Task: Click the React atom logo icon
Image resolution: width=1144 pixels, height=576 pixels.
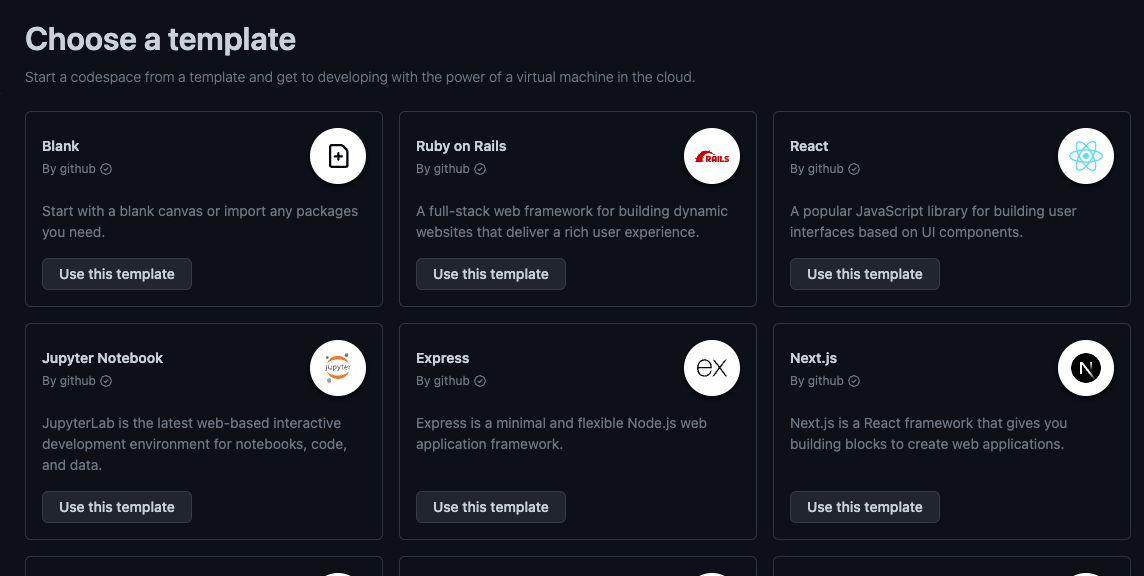Action: pyautogui.click(x=1086, y=156)
